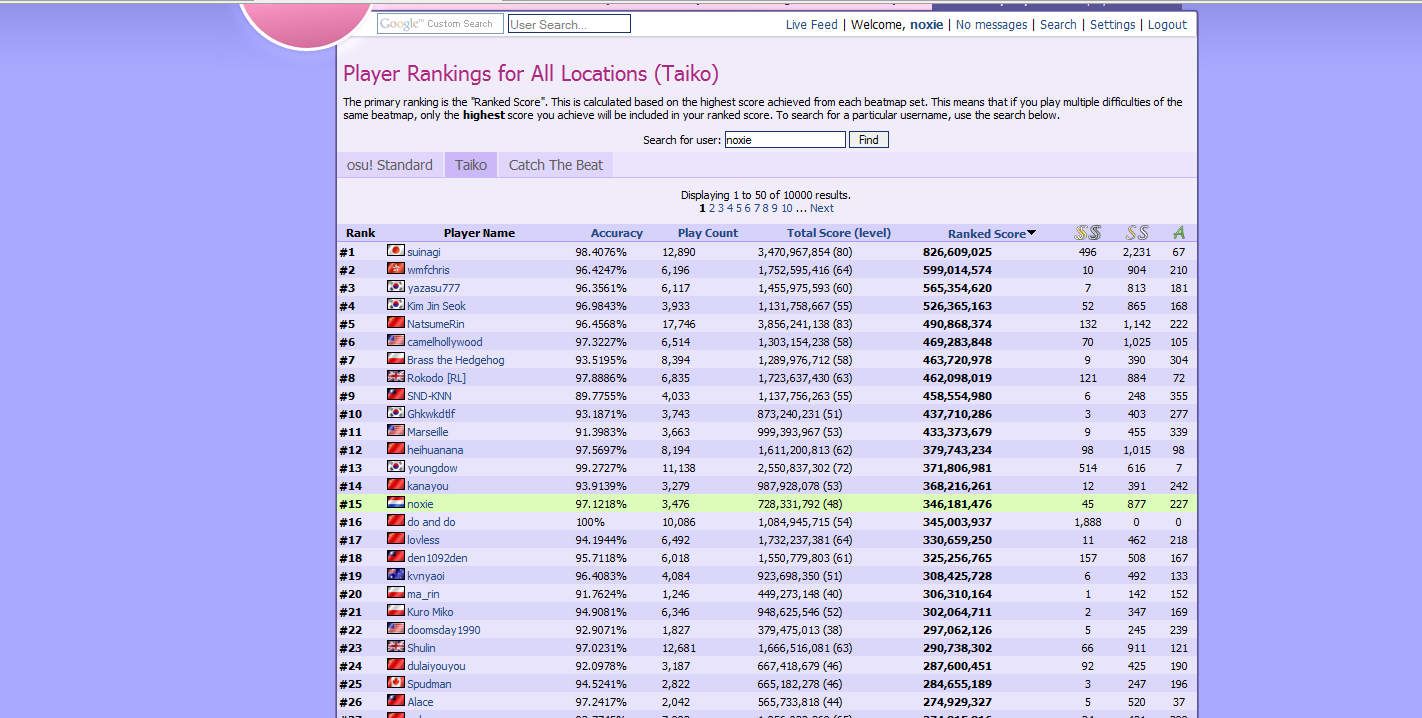Select the flag icon beside Shulin
The height and width of the screenshot is (718, 1422).
point(395,647)
